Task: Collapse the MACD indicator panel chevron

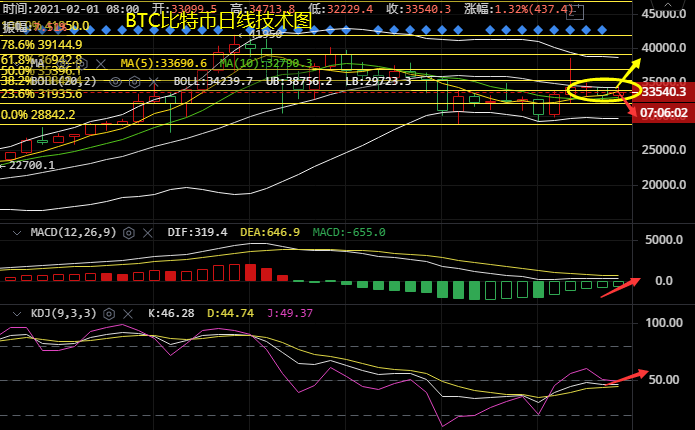Action: [17, 232]
